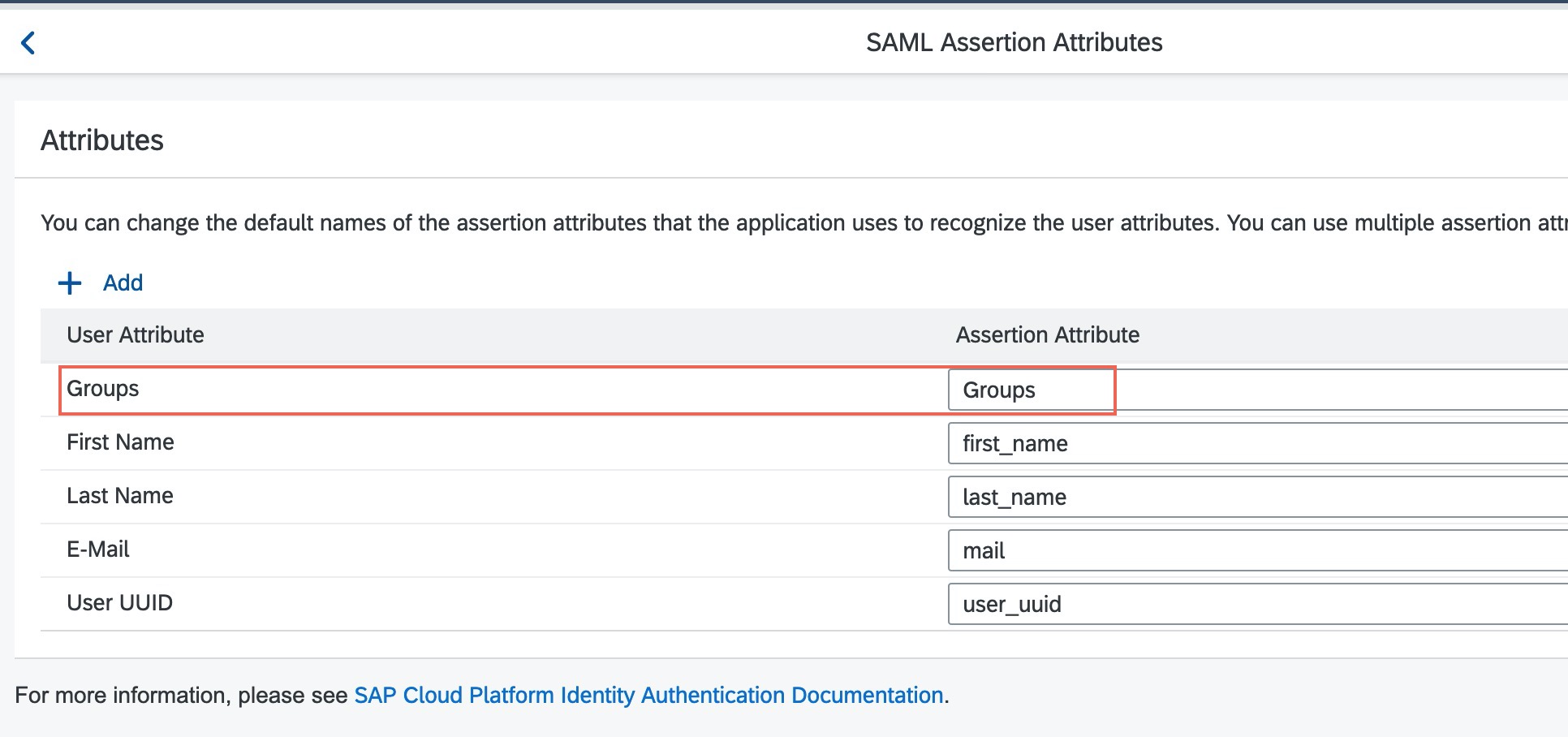
Task: Open SAP Cloud Platform Identity Authentication Documentation link
Action: pos(648,696)
